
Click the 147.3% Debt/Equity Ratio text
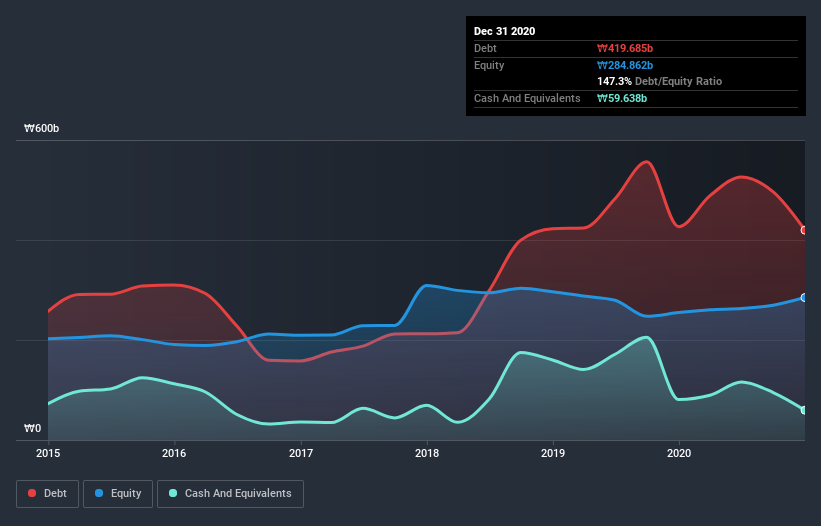click(659, 81)
